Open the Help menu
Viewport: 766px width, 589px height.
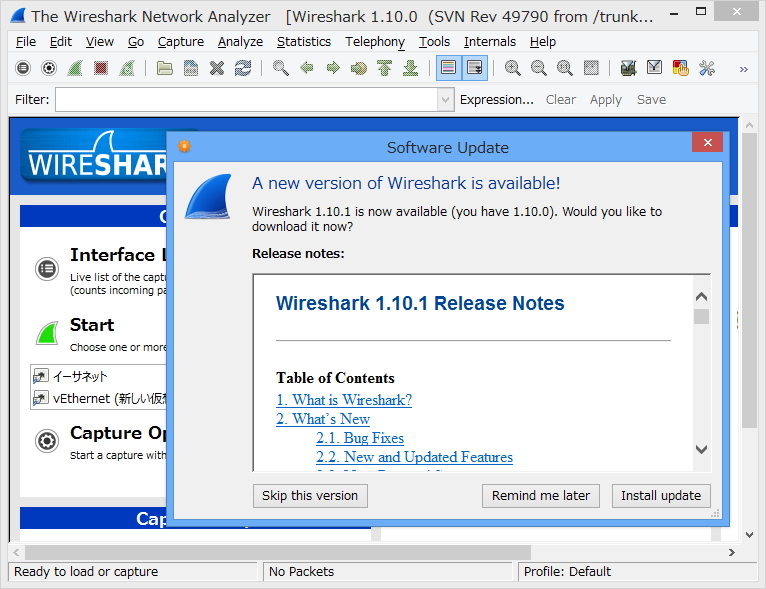[x=543, y=42]
